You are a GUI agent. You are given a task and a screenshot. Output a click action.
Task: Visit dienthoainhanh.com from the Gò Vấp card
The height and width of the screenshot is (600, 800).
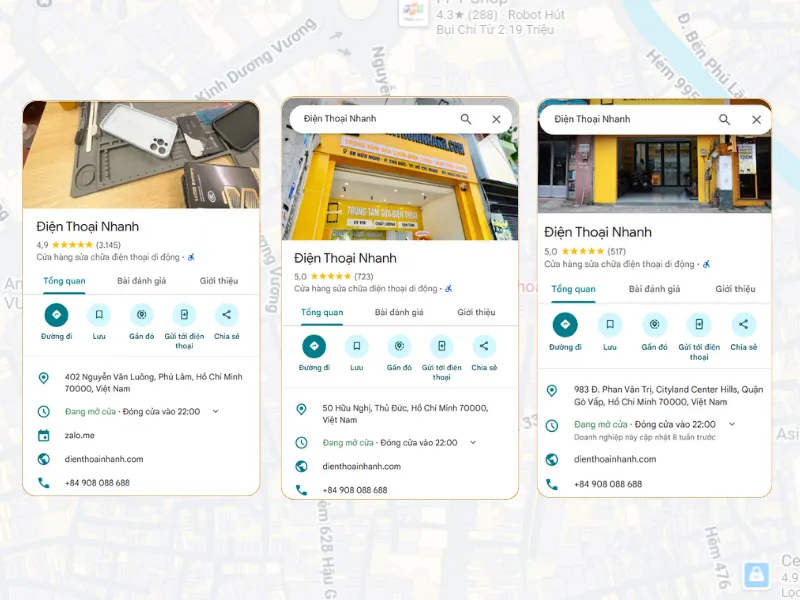point(615,459)
